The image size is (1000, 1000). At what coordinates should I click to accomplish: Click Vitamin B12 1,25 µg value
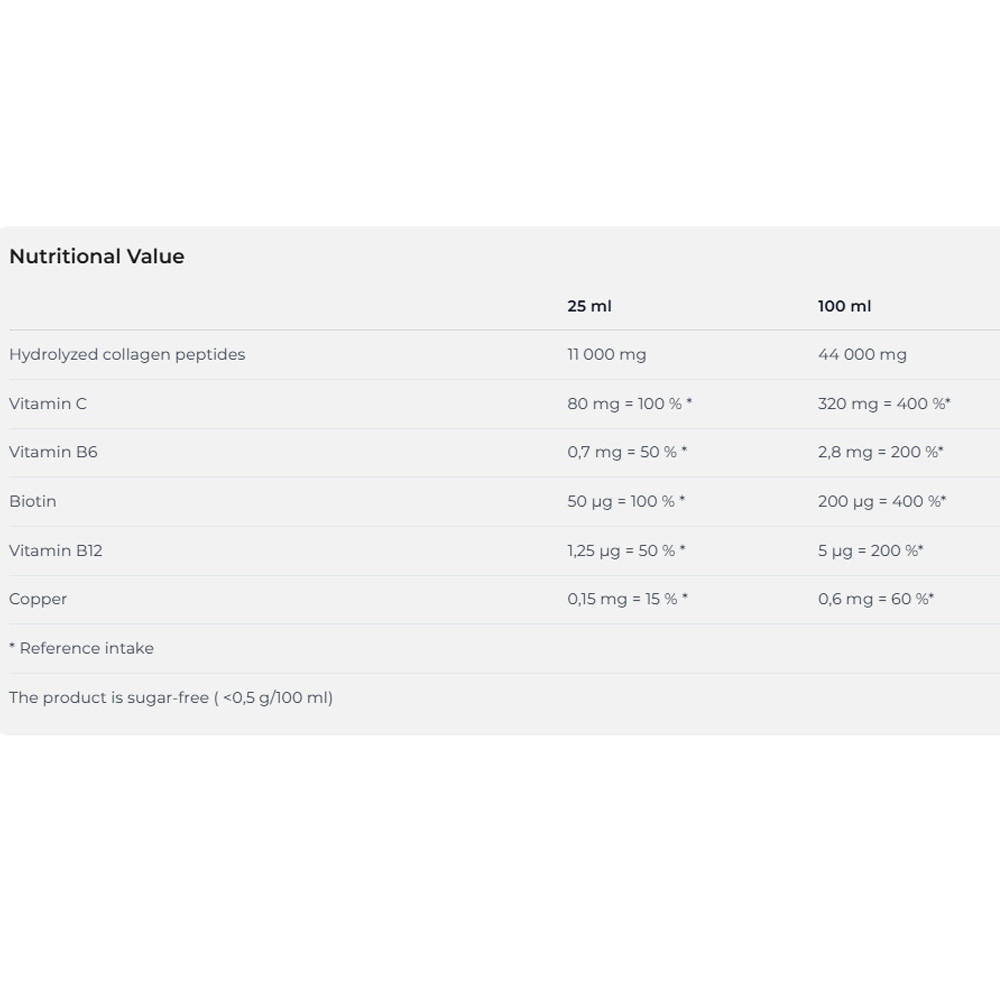tap(625, 550)
